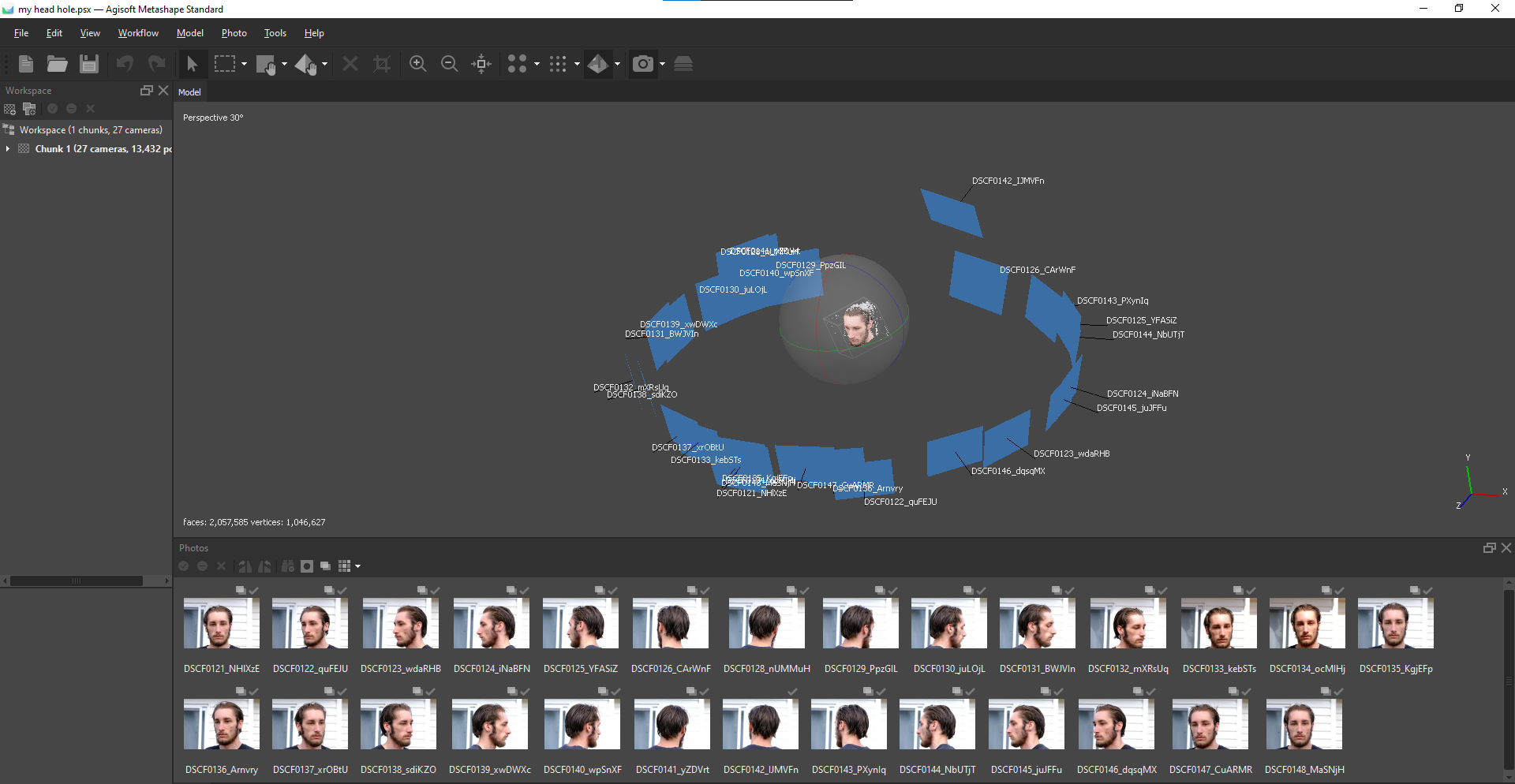Select the Rectangle Selection tool
Screen dimensions: 1515x784
225,64
